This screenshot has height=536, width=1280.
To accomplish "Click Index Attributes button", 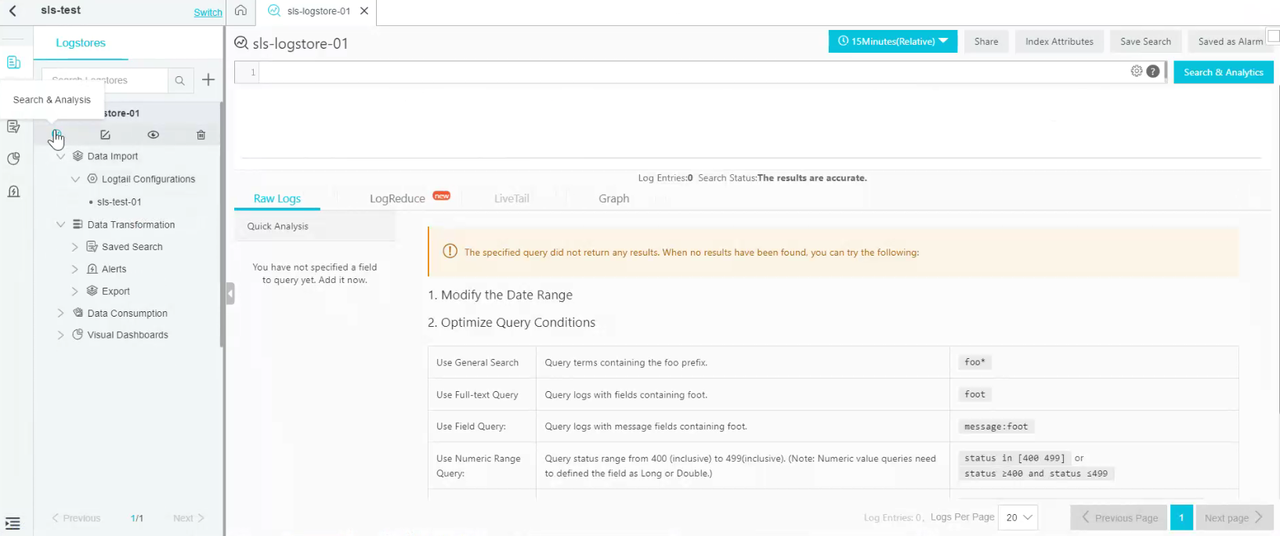I will 1059,41.
